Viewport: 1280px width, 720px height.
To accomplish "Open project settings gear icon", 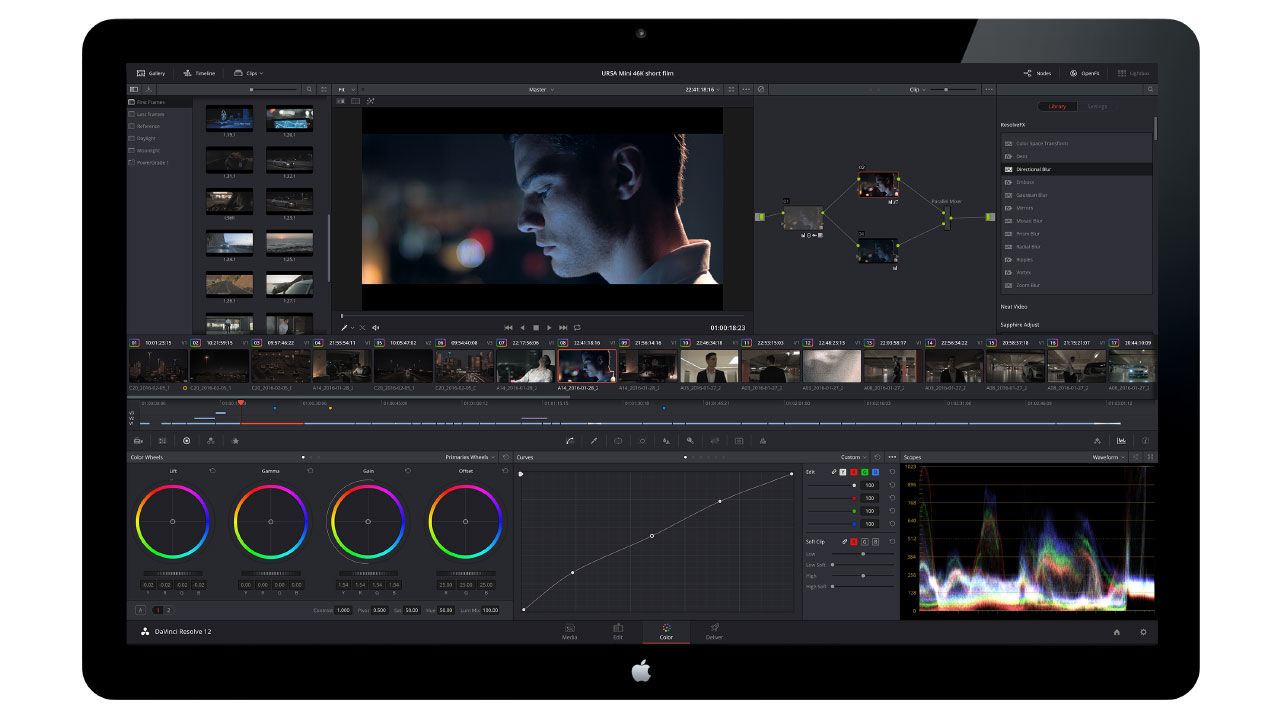I will pyautogui.click(x=1143, y=632).
